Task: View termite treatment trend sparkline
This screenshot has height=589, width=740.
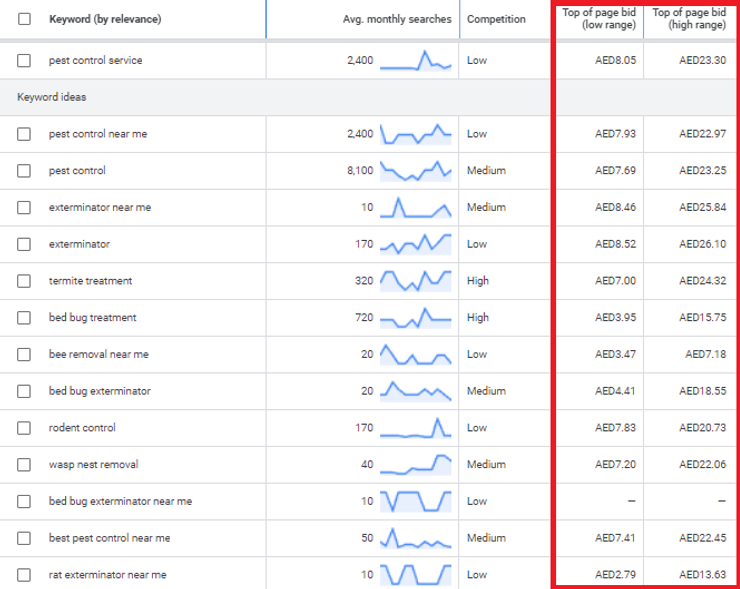Action: click(416, 281)
